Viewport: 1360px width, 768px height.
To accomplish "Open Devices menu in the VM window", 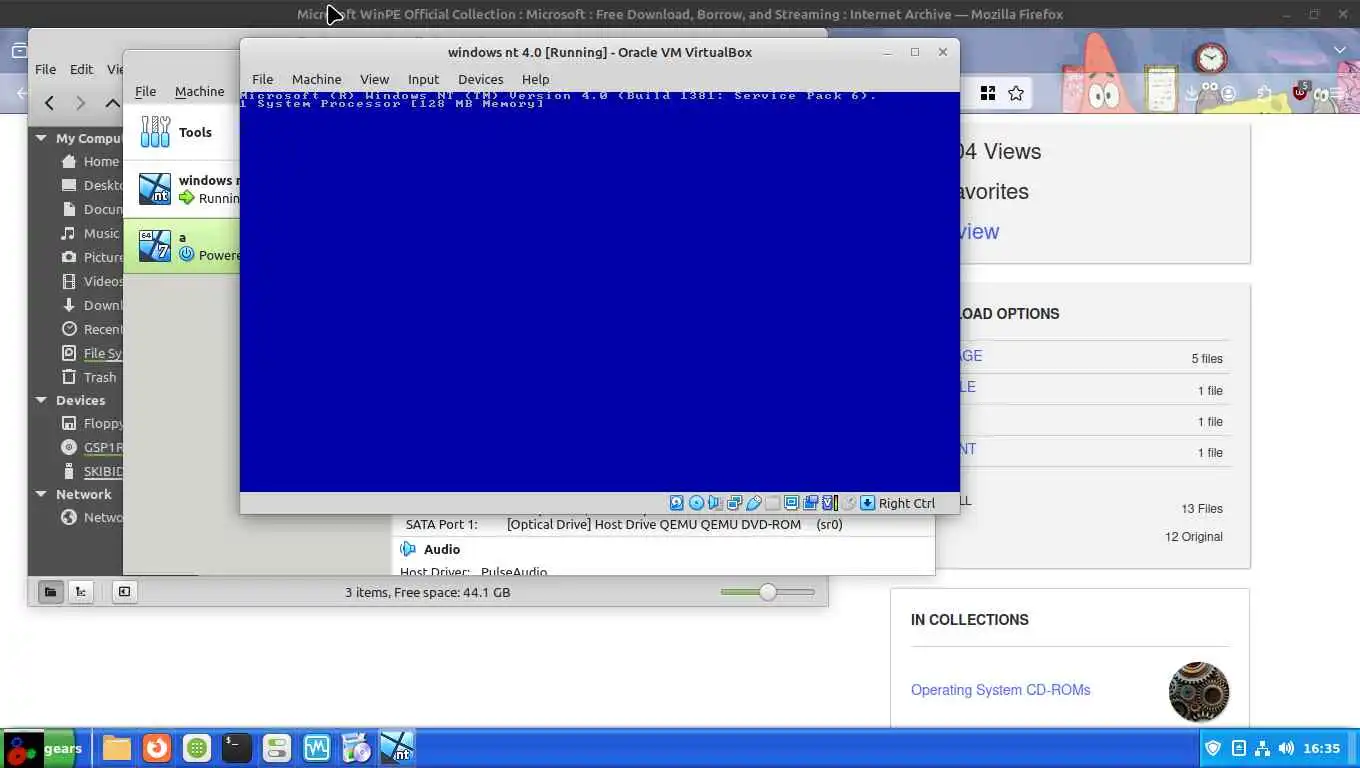I will [480, 79].
